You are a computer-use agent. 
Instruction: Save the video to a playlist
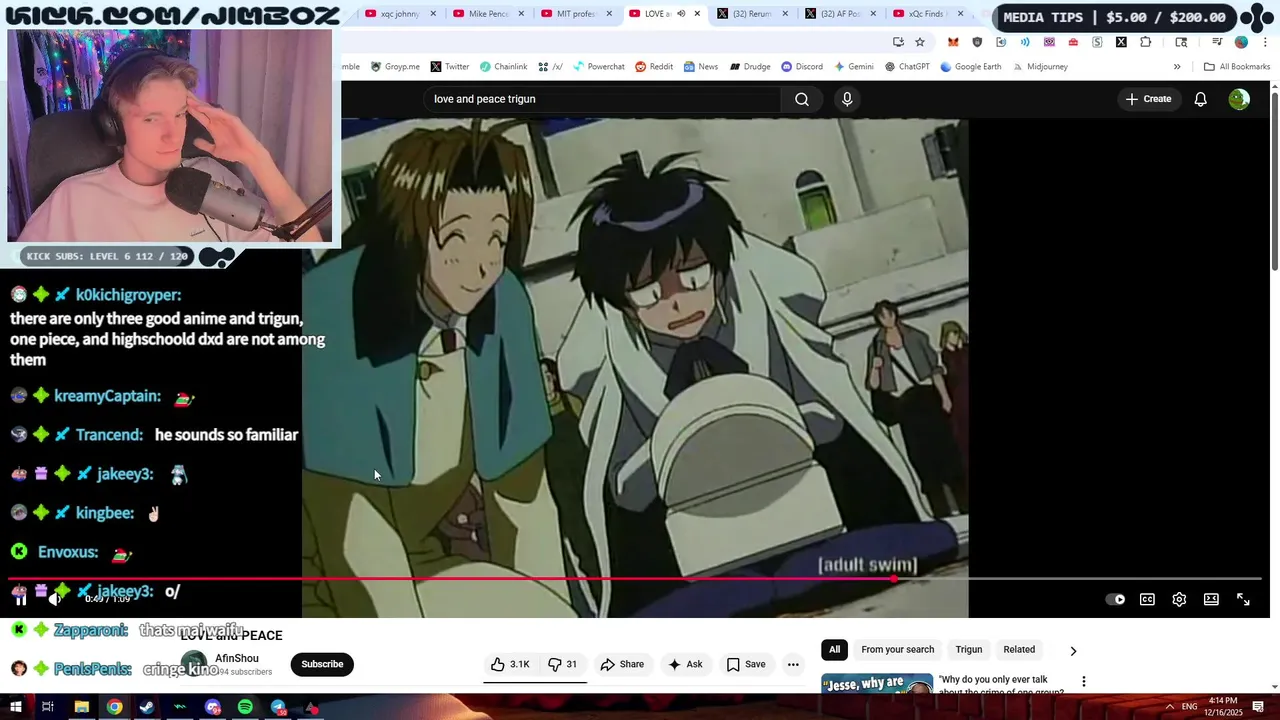(x=746, y=664)
